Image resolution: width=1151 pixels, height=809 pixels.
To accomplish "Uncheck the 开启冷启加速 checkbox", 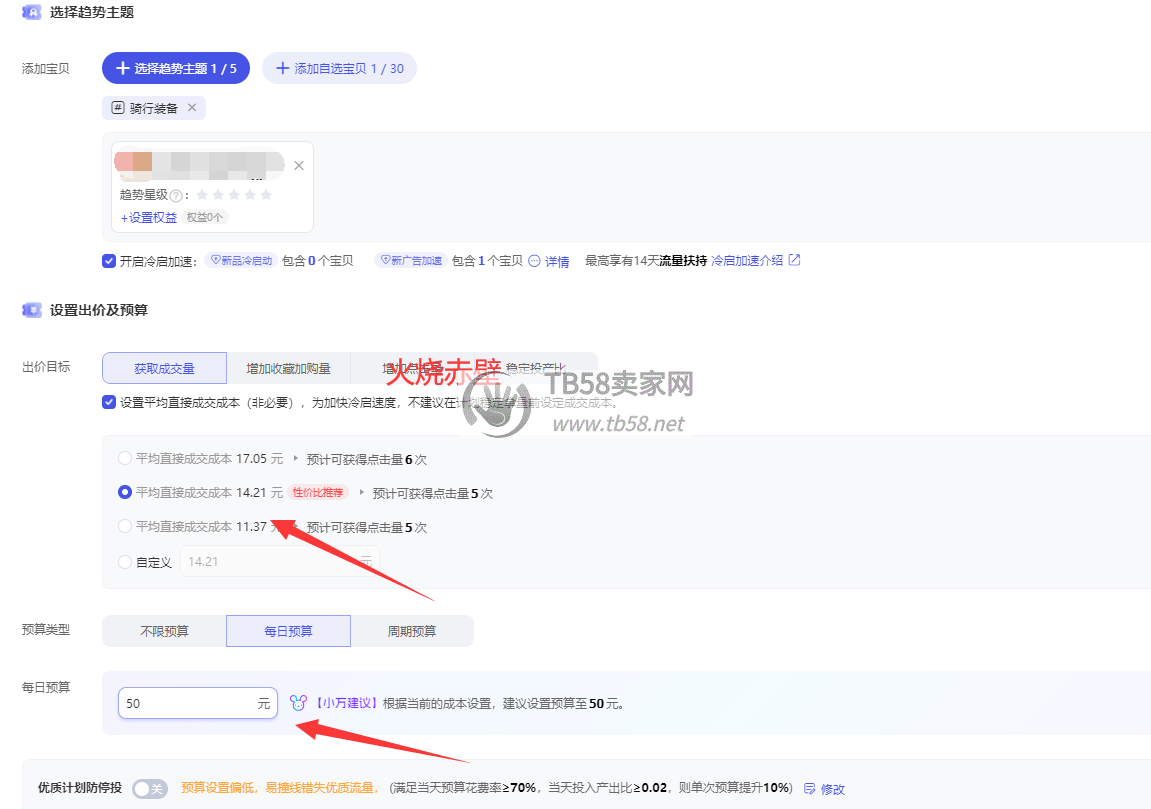I will coord(109,261).
